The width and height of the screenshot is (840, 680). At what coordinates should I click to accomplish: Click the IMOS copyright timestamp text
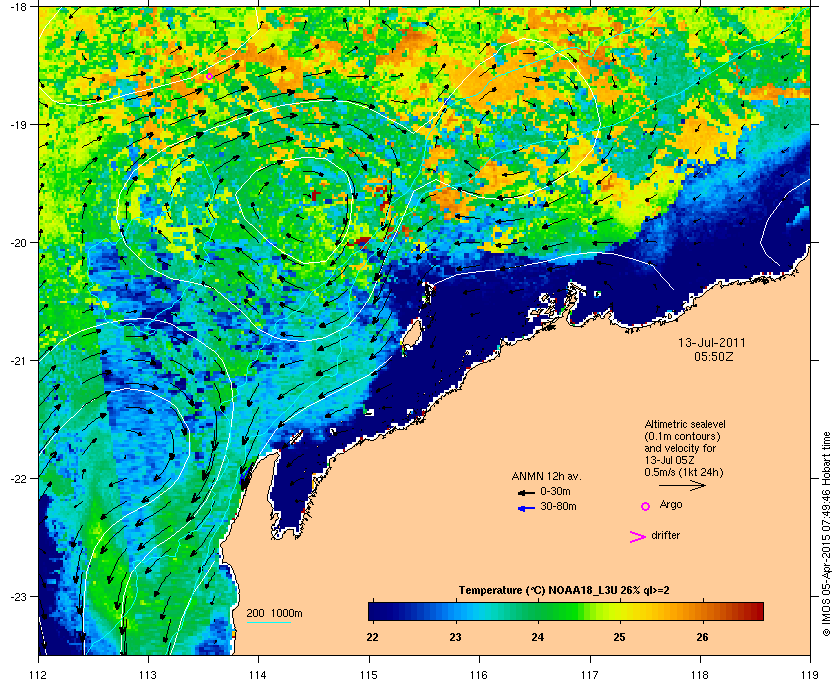[x=826, y=536]
